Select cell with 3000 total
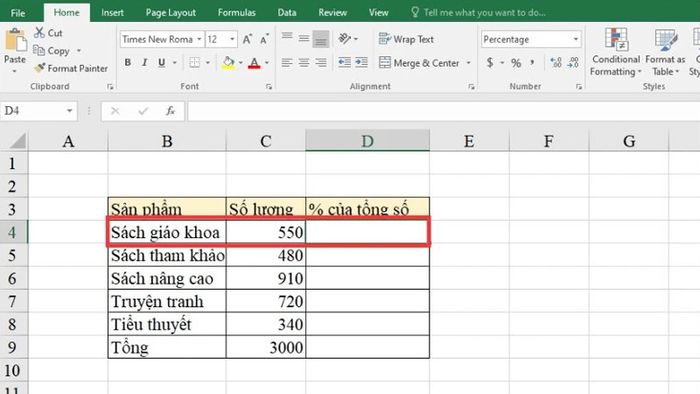The width and height of the screenshot is (700, 394). point(266,347)
